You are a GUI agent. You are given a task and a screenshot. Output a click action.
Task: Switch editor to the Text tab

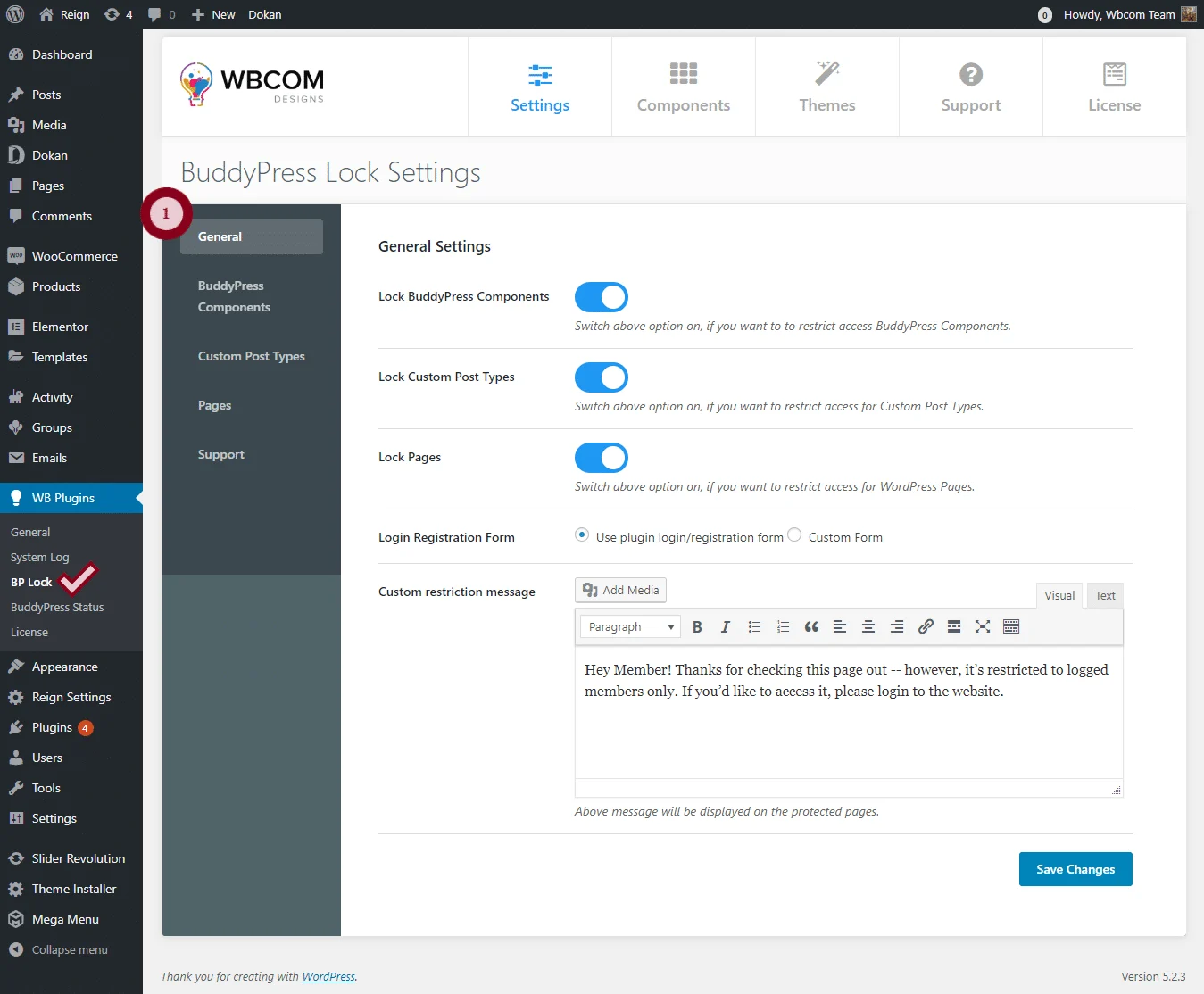click(1105, 596)
